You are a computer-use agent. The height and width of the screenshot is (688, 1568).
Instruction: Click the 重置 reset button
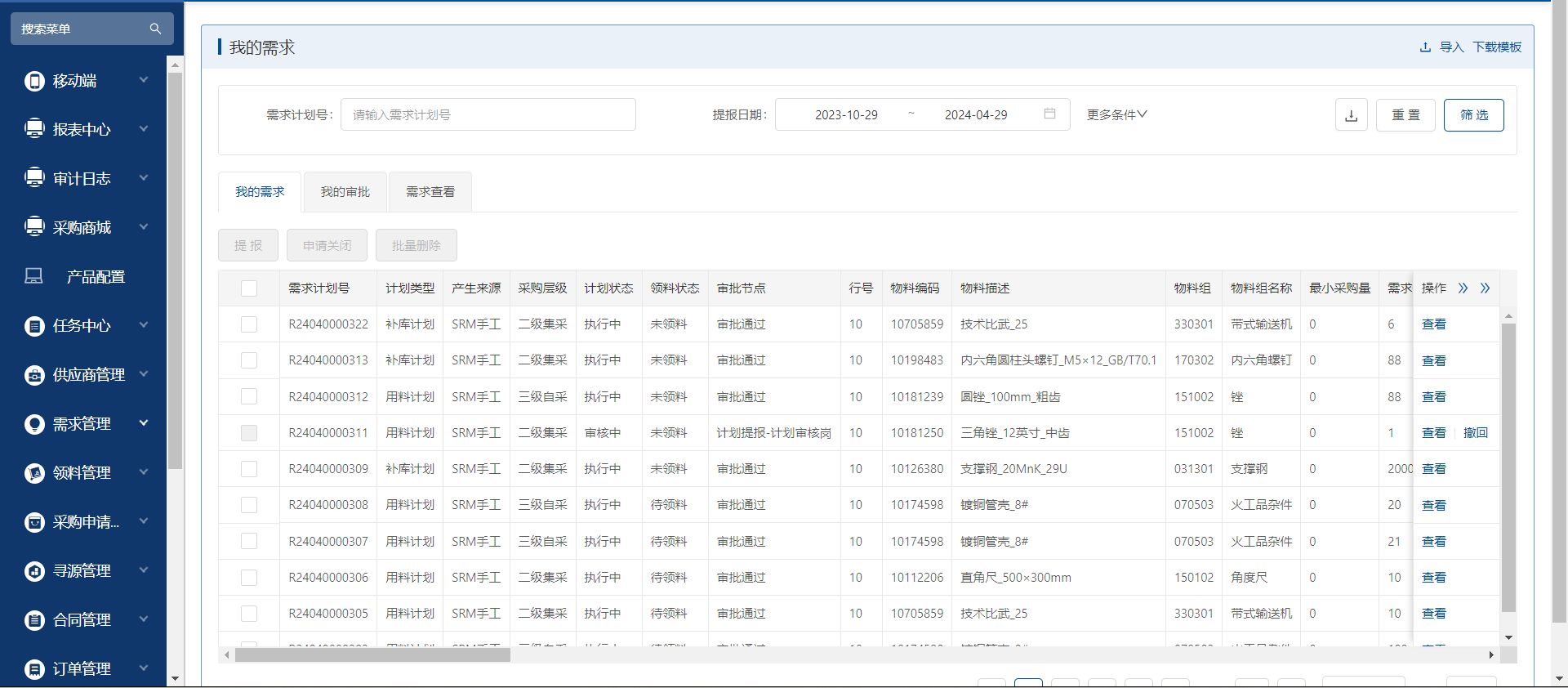1405,115
